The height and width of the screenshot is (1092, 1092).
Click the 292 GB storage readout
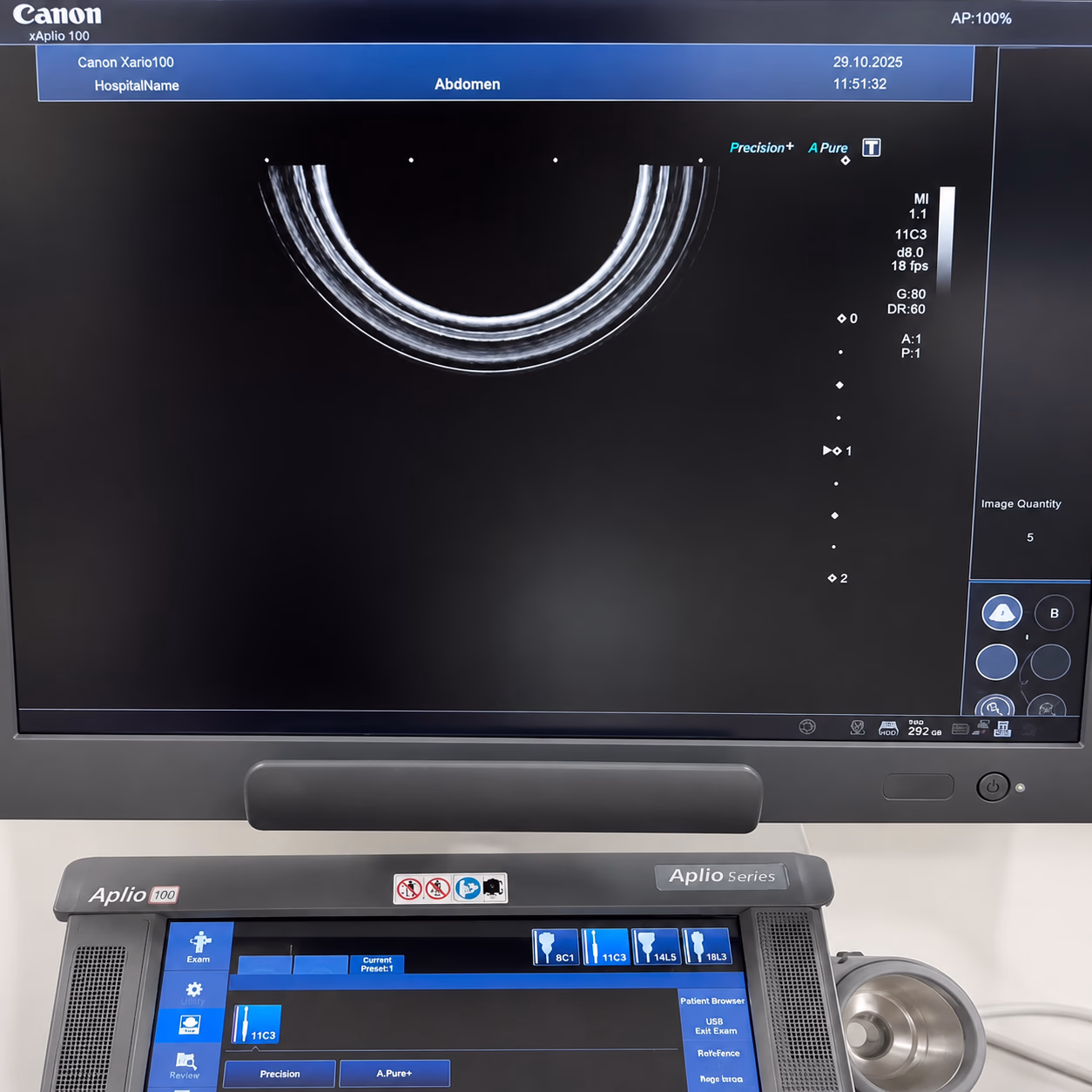[925, 731]
